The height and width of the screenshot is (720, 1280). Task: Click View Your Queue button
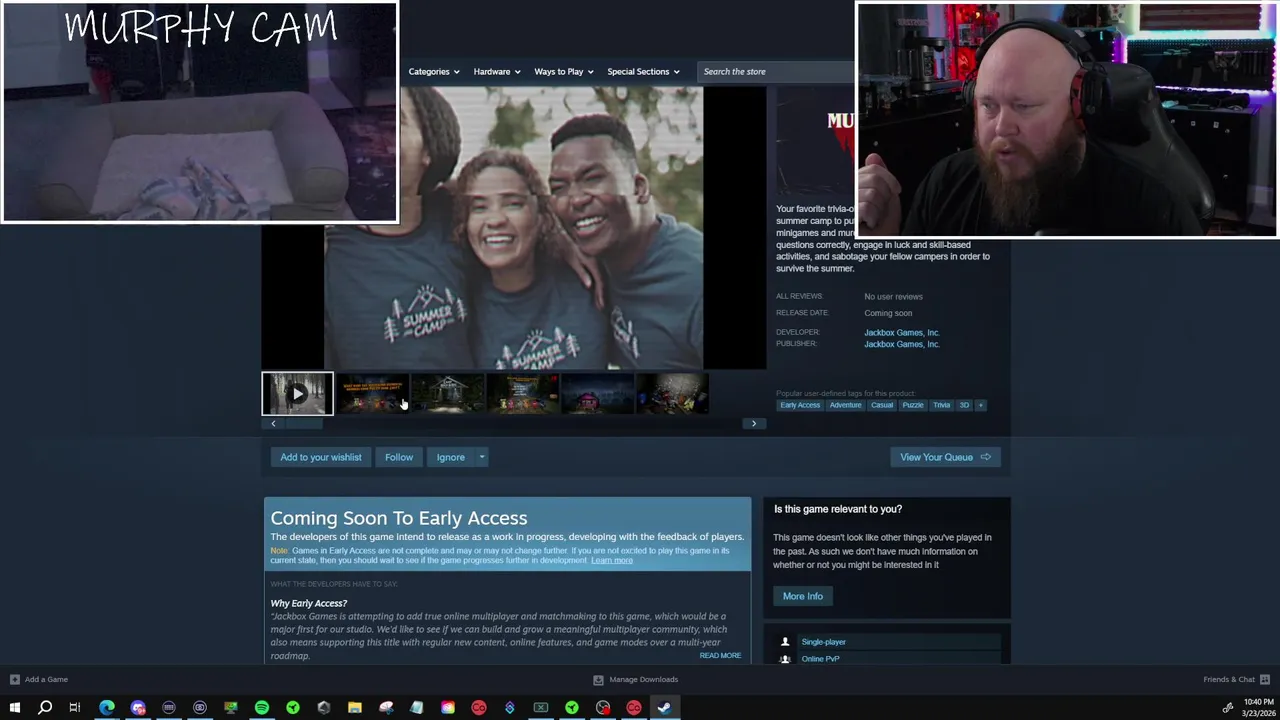pos(945,457)
